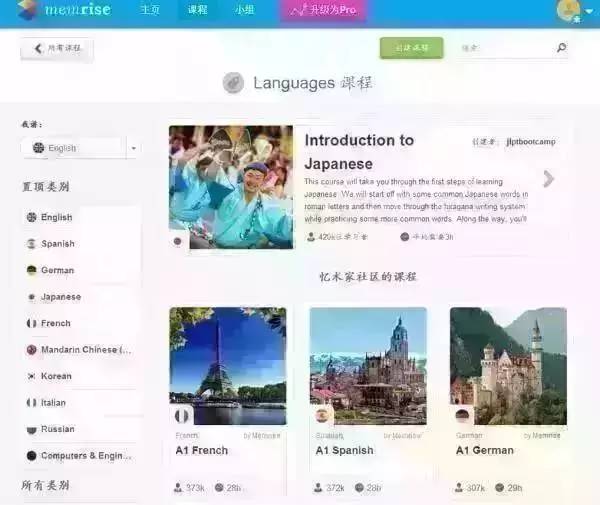Select Mandarin Chinese category link

pyautogui.click(x=86, y=350)
